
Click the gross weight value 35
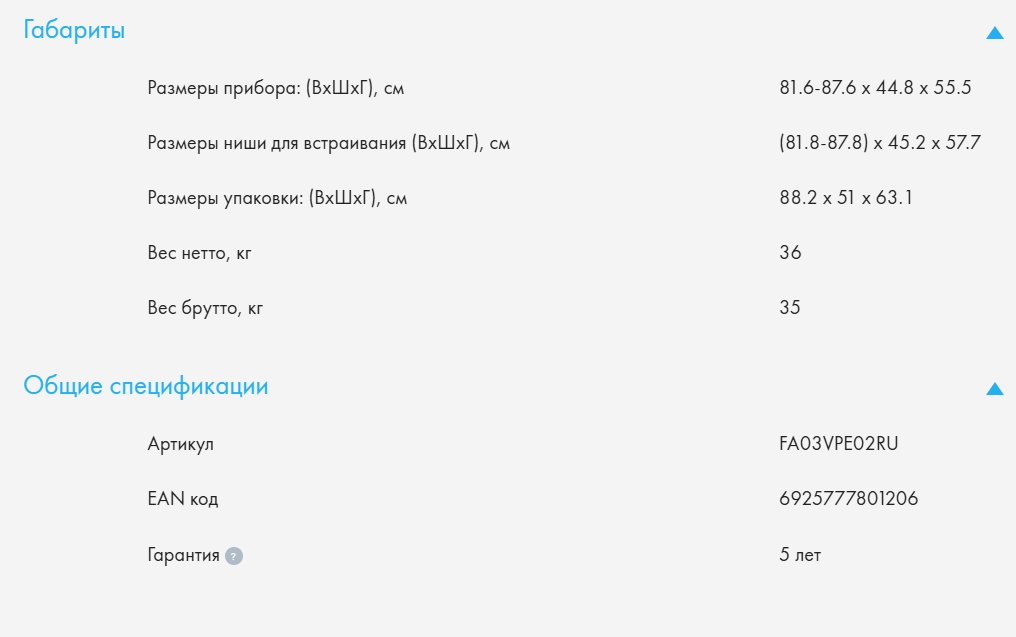point(790,308)
